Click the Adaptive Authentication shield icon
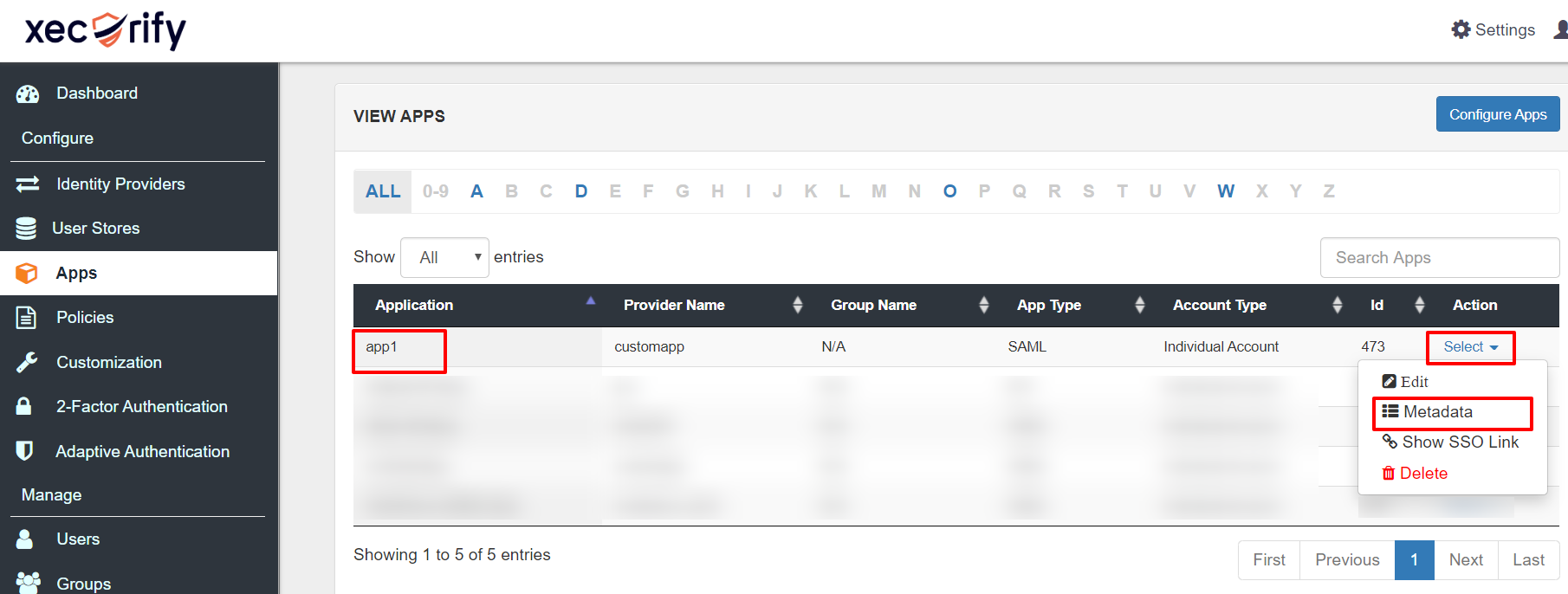The width and height of the screenshot is (1568, 594). point(25,451)
